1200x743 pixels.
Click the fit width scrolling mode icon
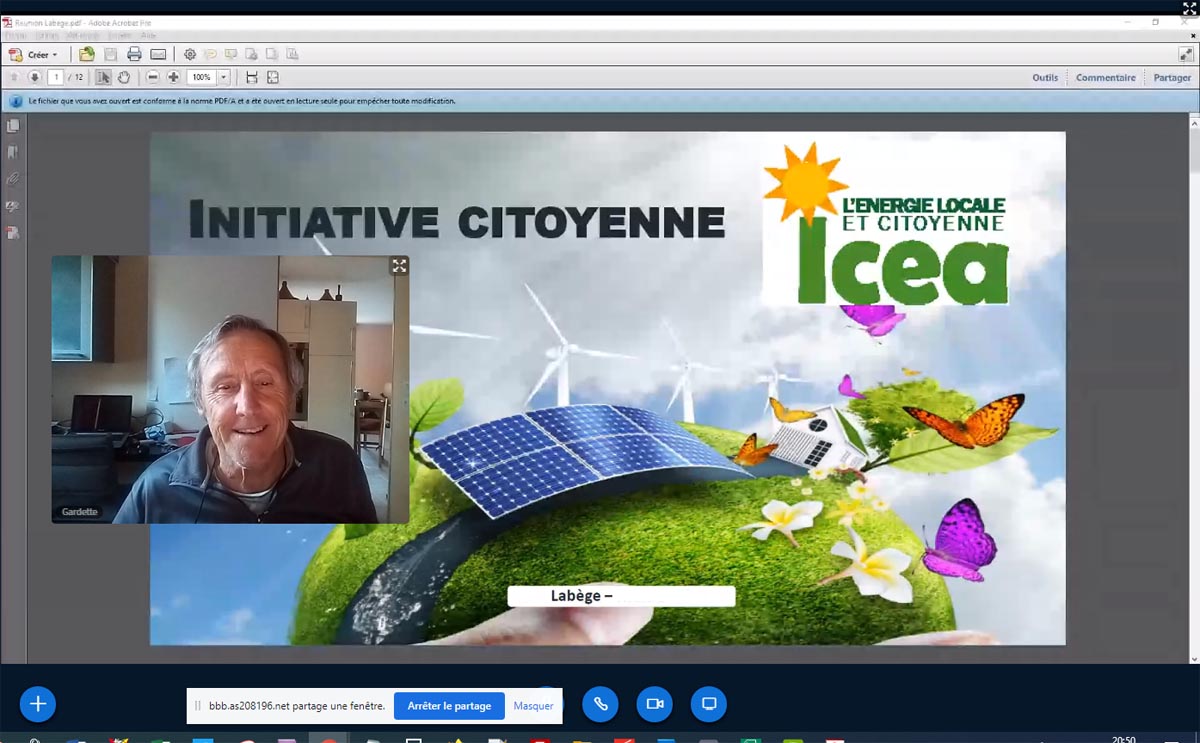pyautogui.click(x=252, y=77)
